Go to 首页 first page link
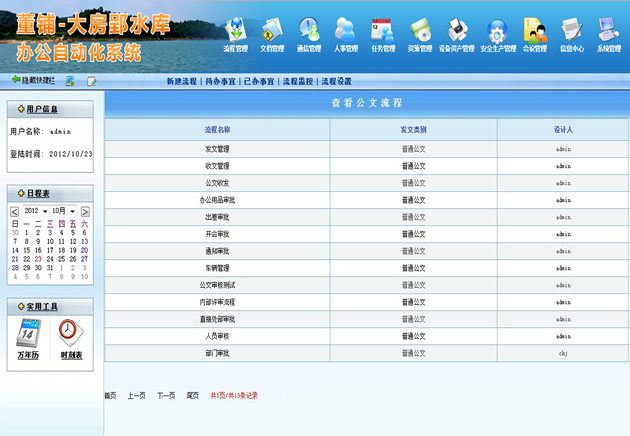The height and width of the screenshot is (436, 630). tap(110, 396)
